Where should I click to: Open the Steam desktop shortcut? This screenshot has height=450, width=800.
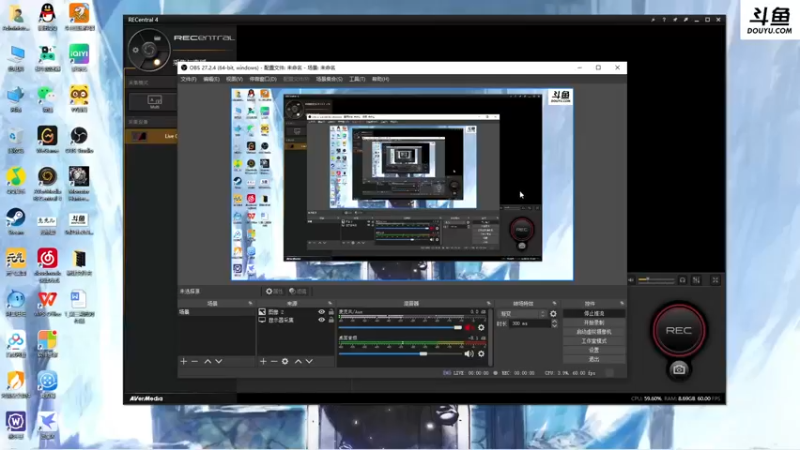click(16, 221)
